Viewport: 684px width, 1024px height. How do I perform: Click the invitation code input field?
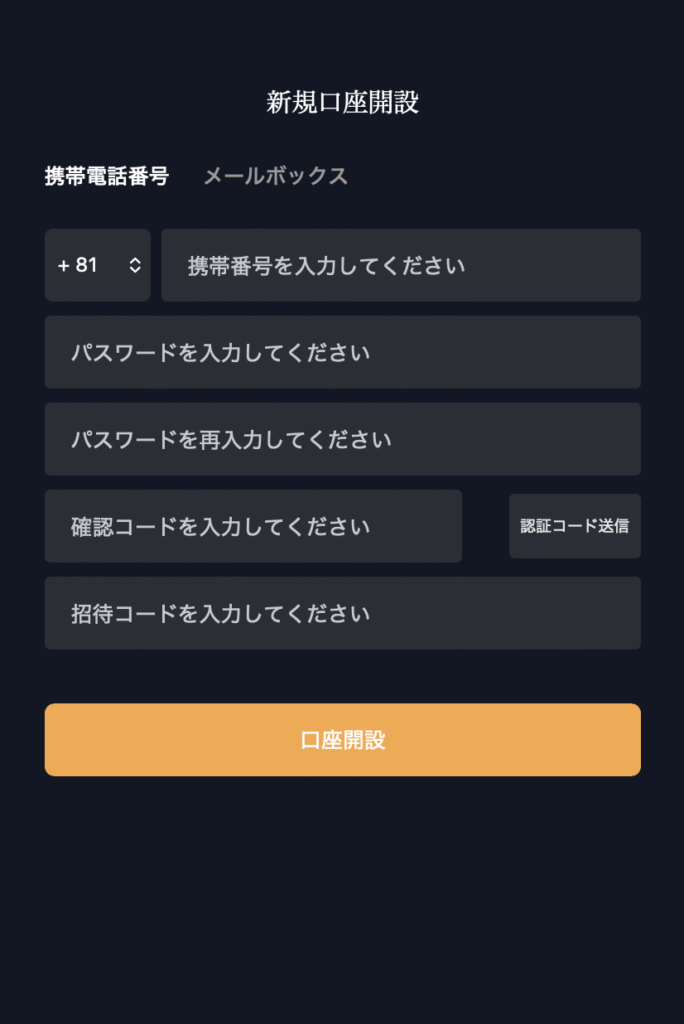(342, 613)
